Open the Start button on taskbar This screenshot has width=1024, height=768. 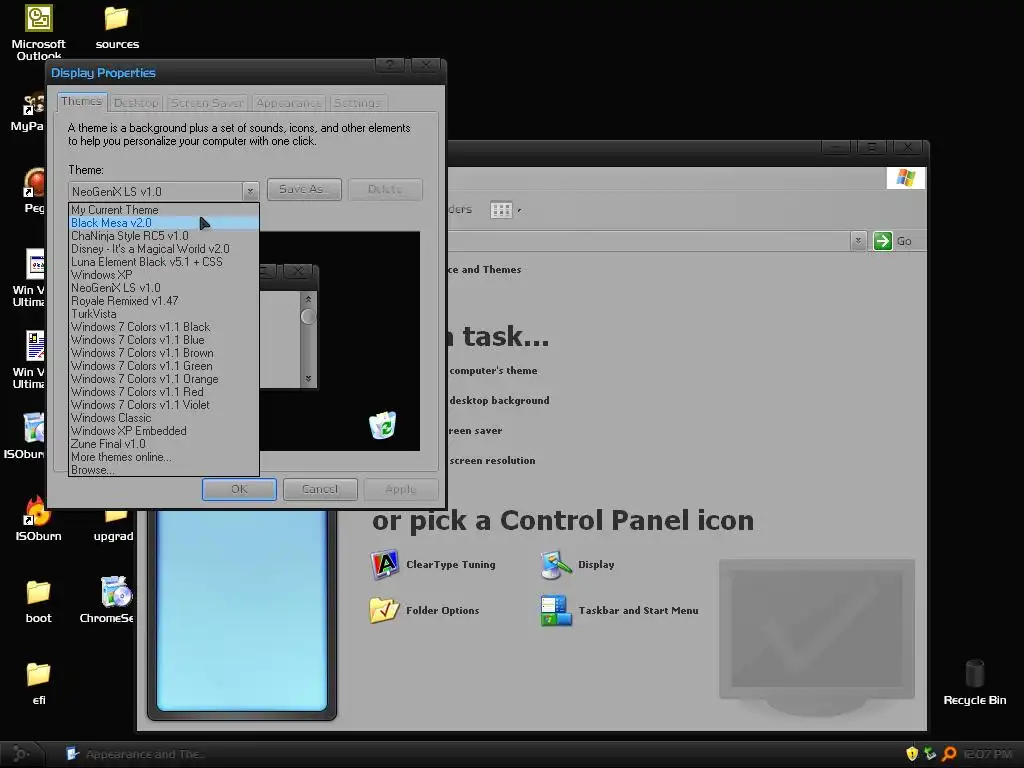(22, 754)
